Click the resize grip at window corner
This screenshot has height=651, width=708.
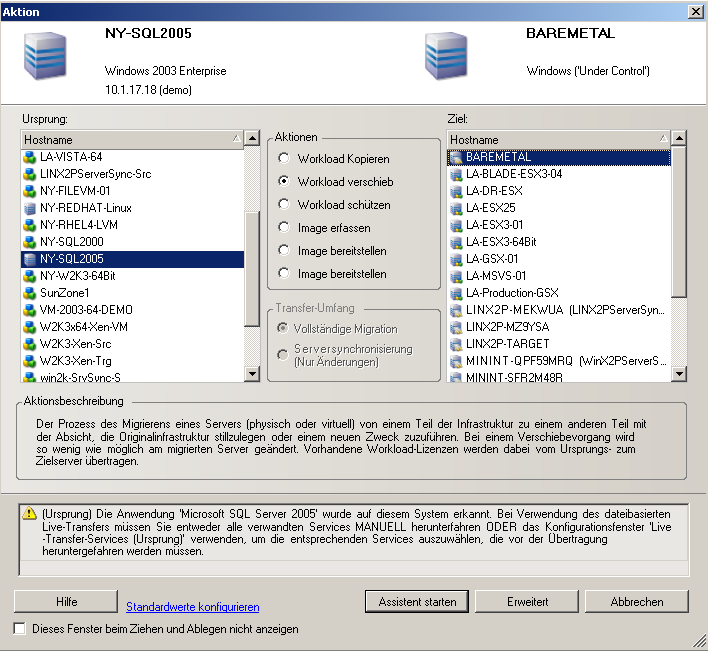[699, 640]
